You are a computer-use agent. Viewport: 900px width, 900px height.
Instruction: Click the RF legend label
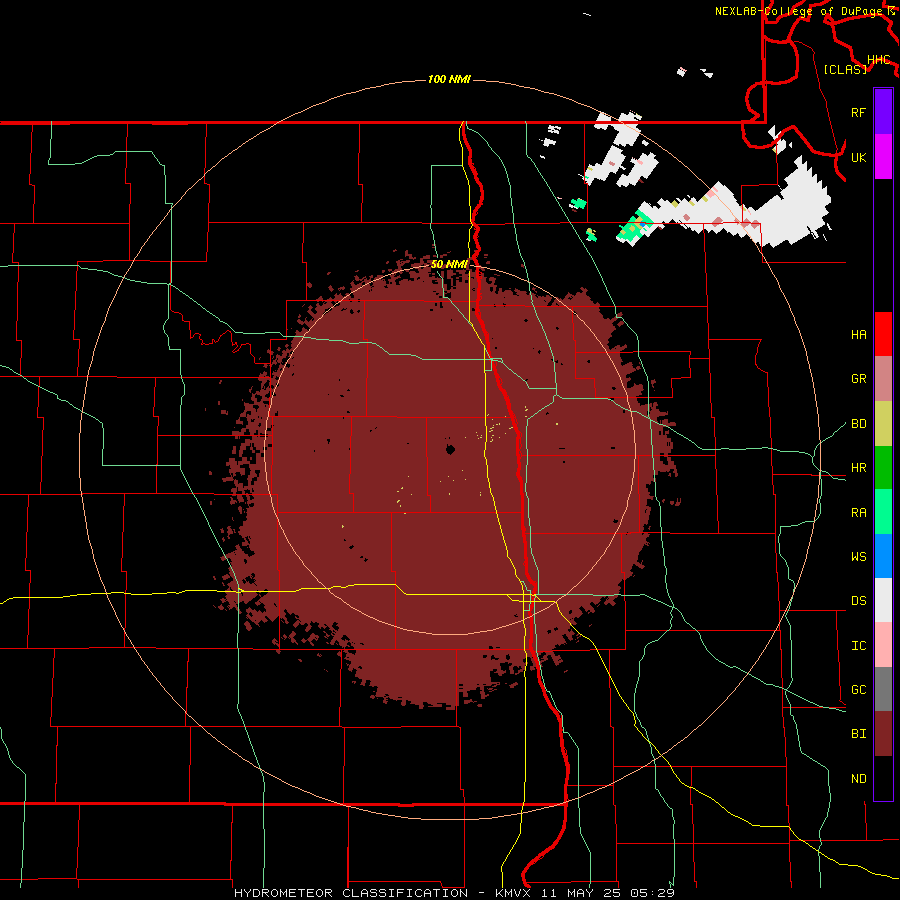[x=858, y=112]
